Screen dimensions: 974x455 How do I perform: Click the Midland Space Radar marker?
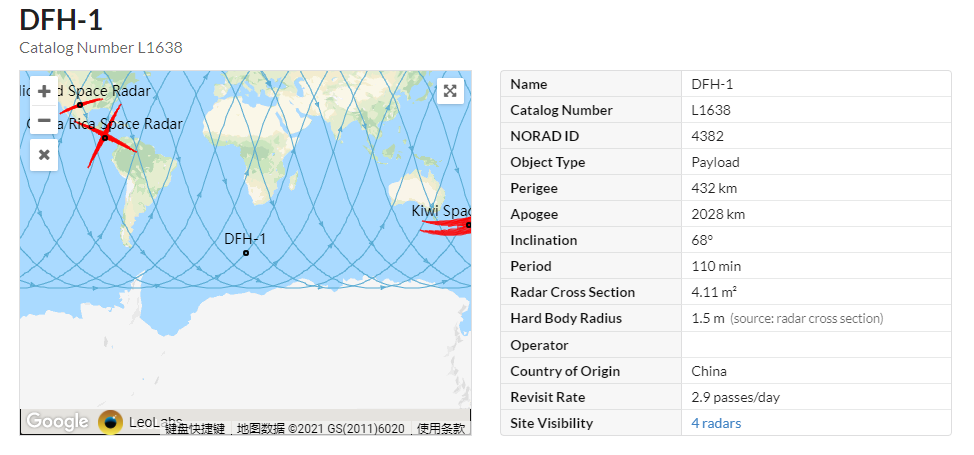(x=80, y=105)
